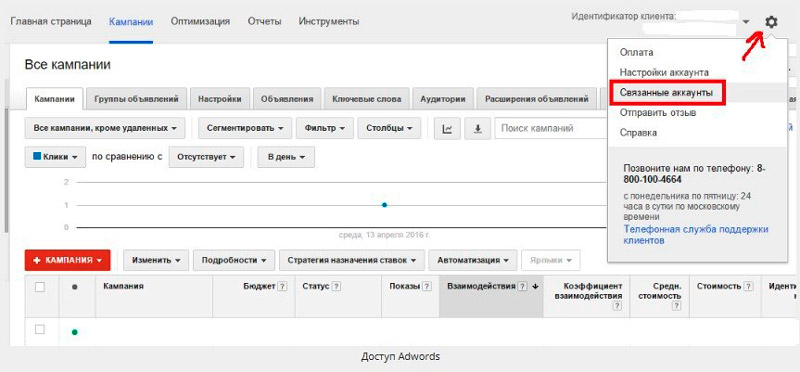Open help for Коэффициент взаимодействия column
Image resolution: width=800 pixels, height=372 pixels.
coord(617,306)
